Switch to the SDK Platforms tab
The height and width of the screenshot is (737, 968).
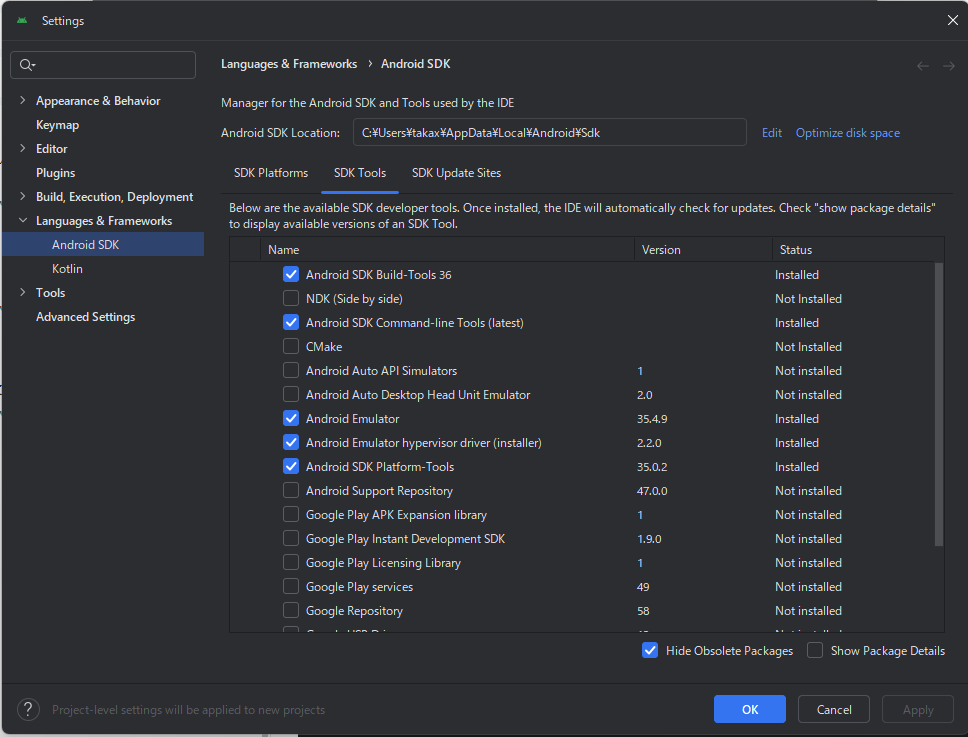[x=271, y=173]
